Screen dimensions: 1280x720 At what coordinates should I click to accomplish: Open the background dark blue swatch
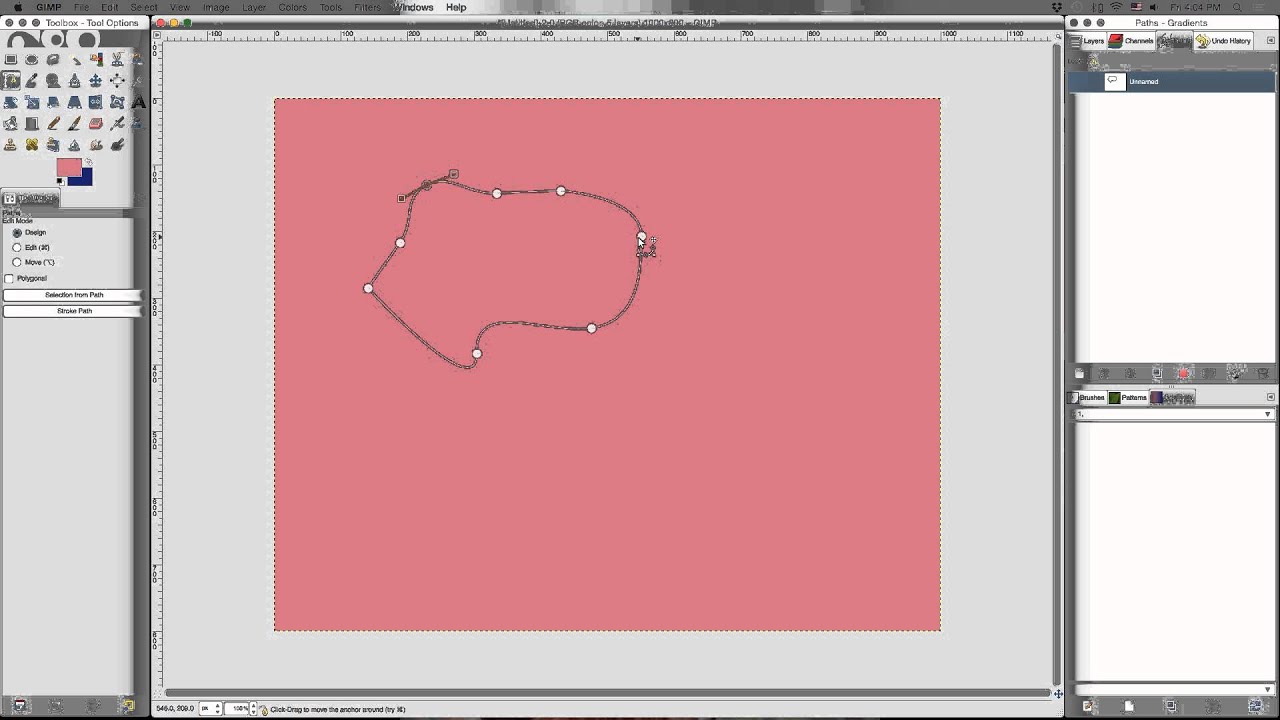[x=84, y=179]
